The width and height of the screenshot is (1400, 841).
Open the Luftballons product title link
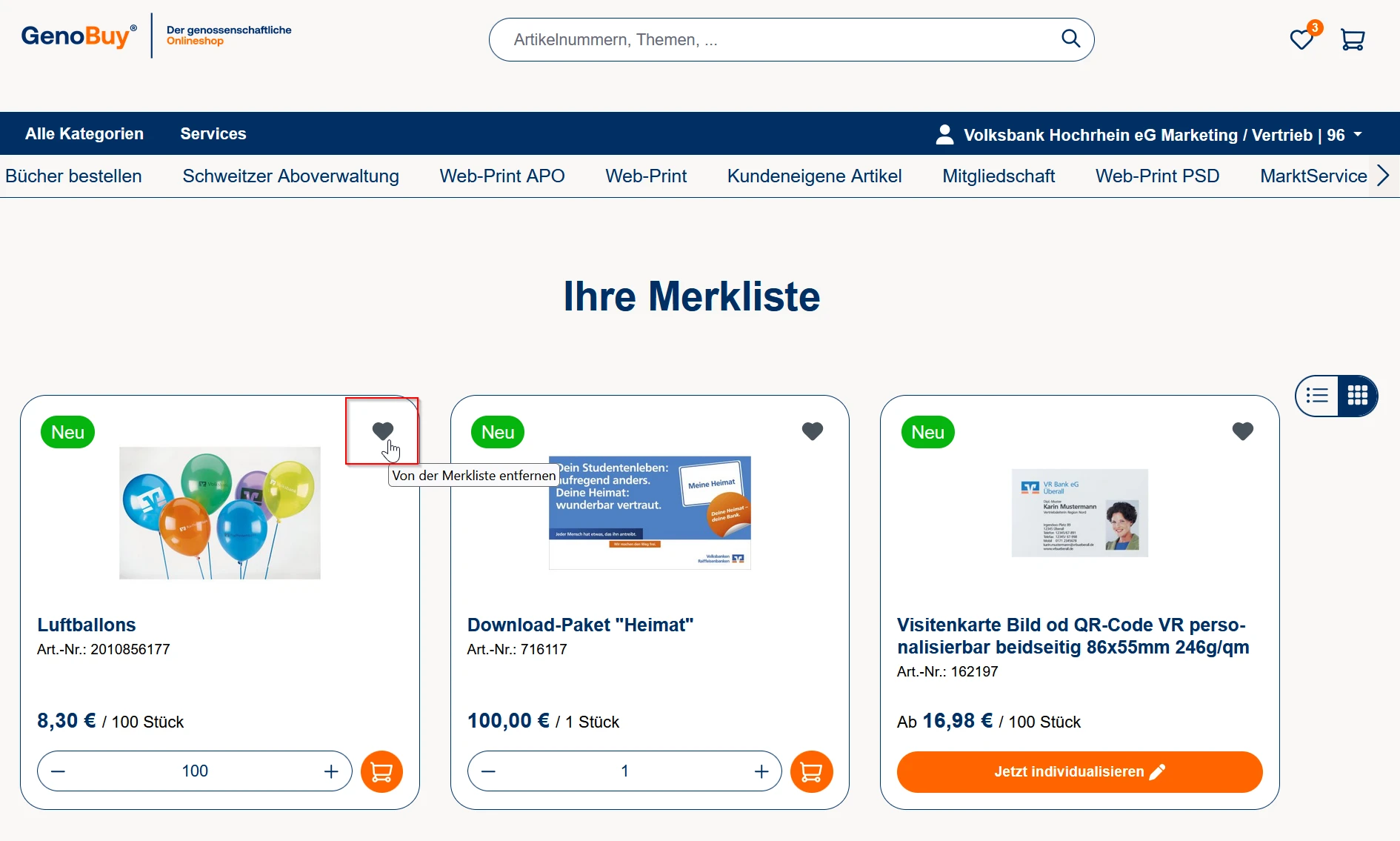point(87,625)
